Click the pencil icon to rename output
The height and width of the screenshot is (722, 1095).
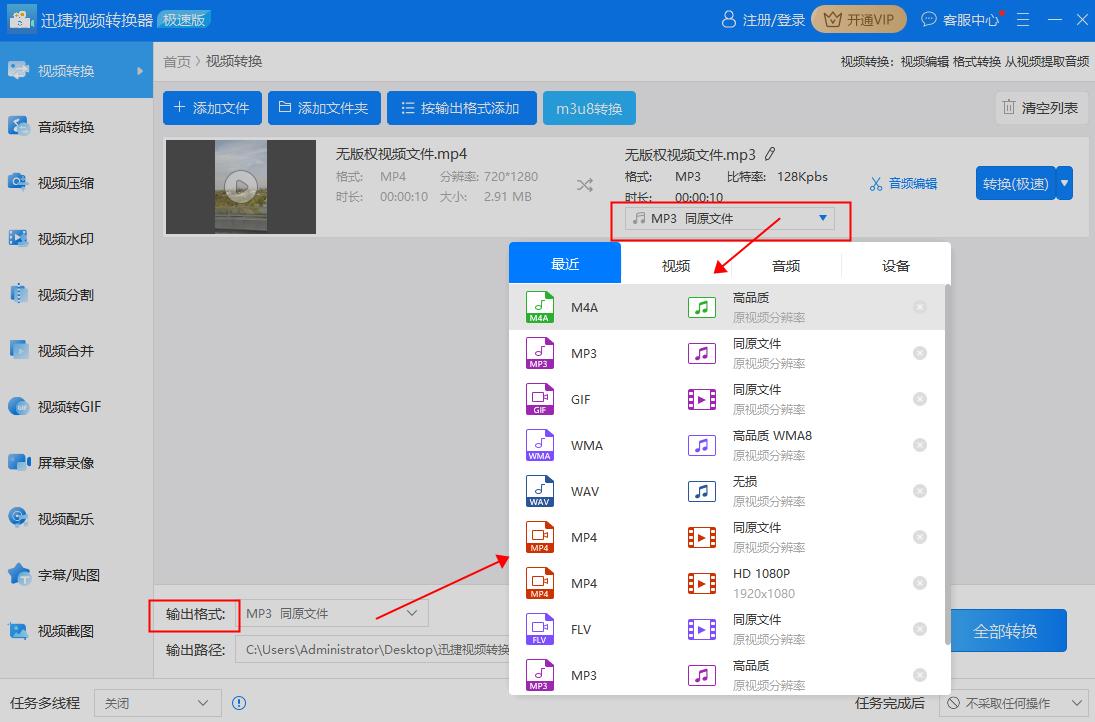point(770,154)
